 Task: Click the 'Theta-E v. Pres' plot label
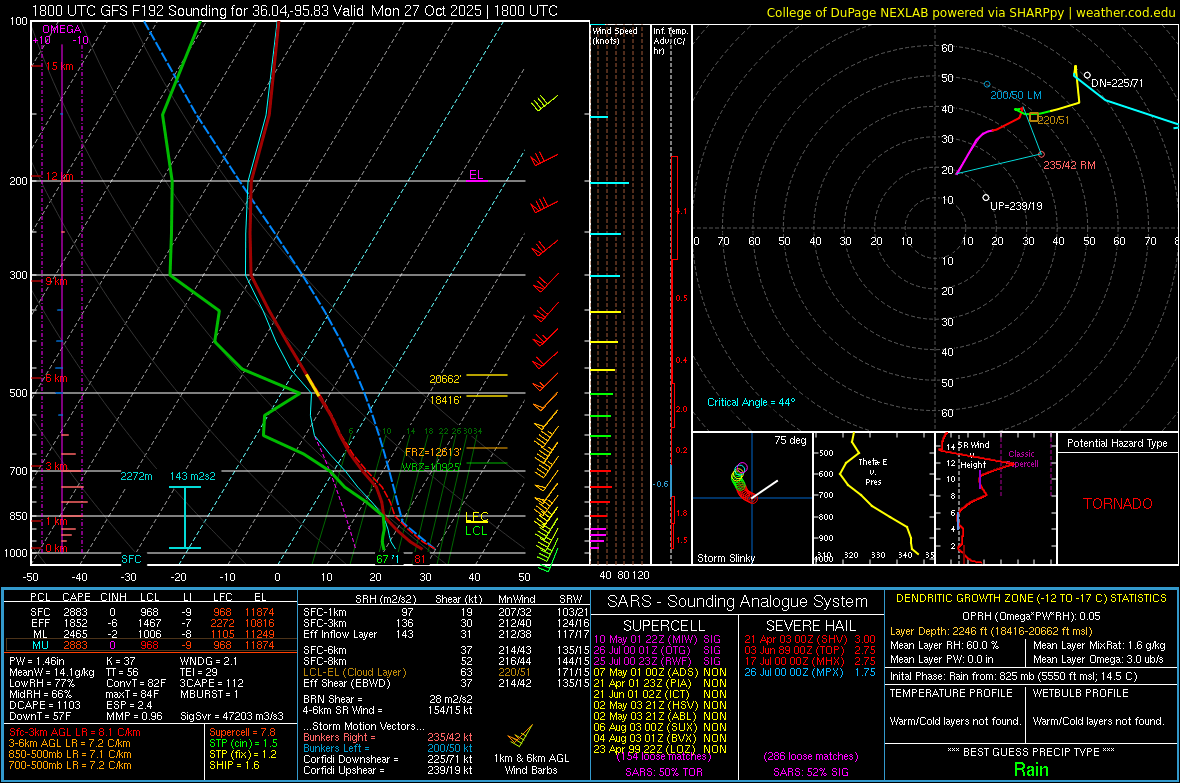click(873, 471)
